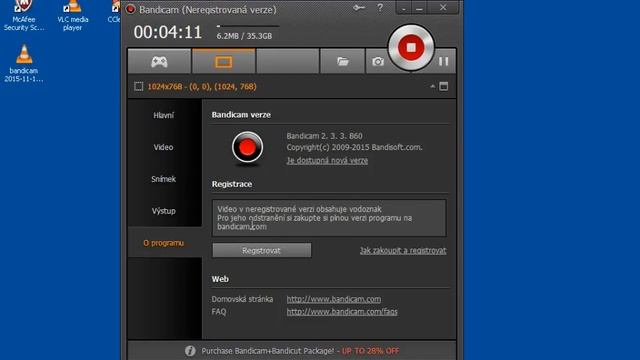Open the http://www.bandicam.com homepage link
Image resolution: width=640 pixels, height=360 pixels.
pos(333,299)
